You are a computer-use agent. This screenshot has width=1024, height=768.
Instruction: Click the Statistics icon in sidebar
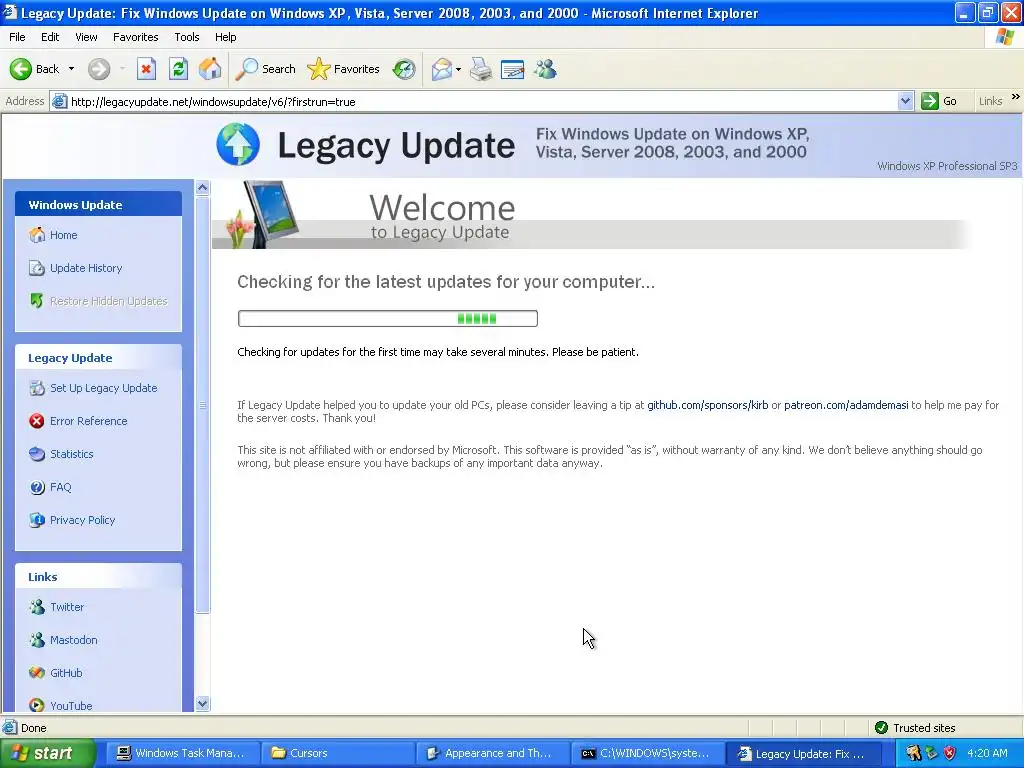(37, 454)
